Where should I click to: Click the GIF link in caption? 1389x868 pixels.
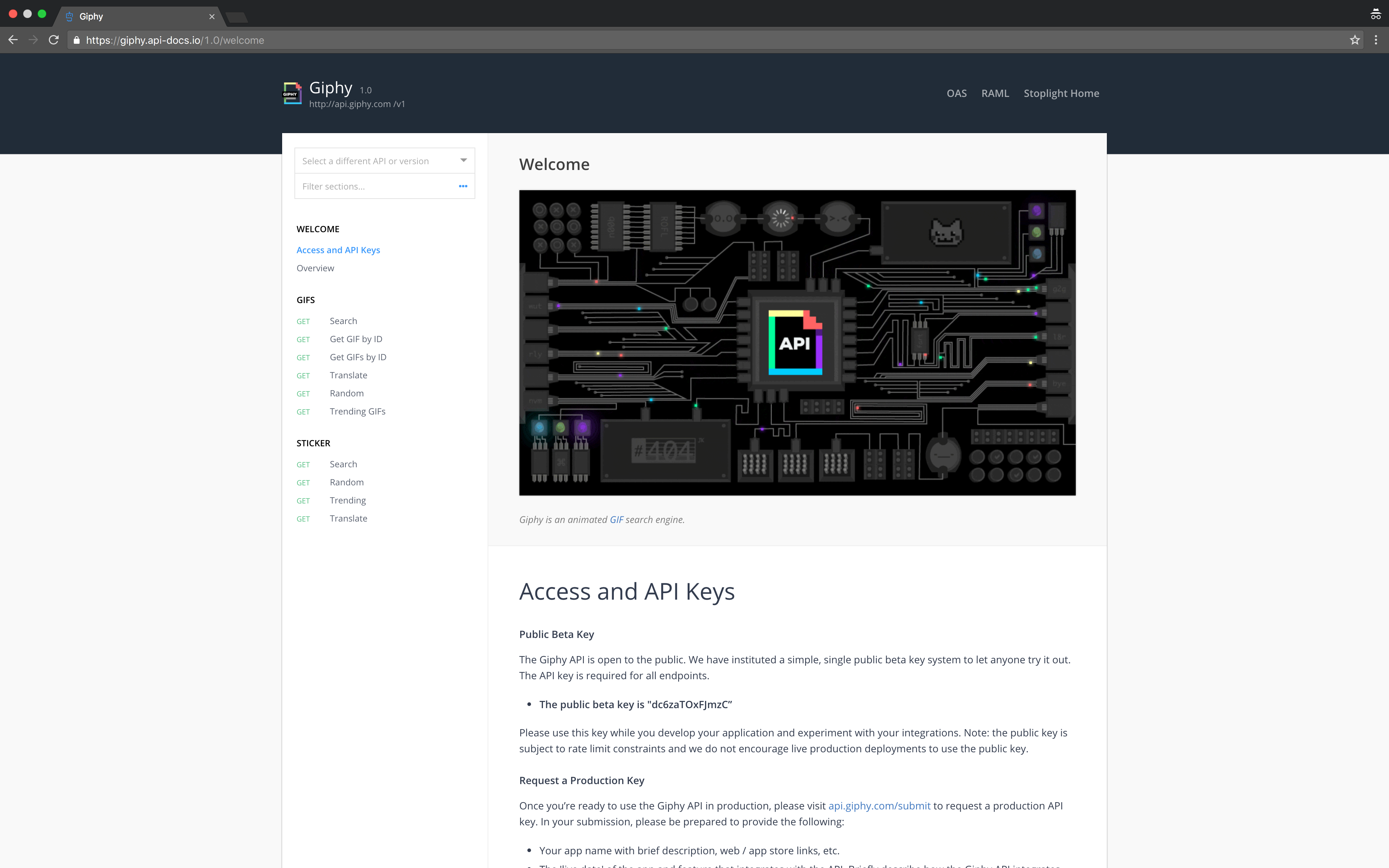click(x=616, y=520)
